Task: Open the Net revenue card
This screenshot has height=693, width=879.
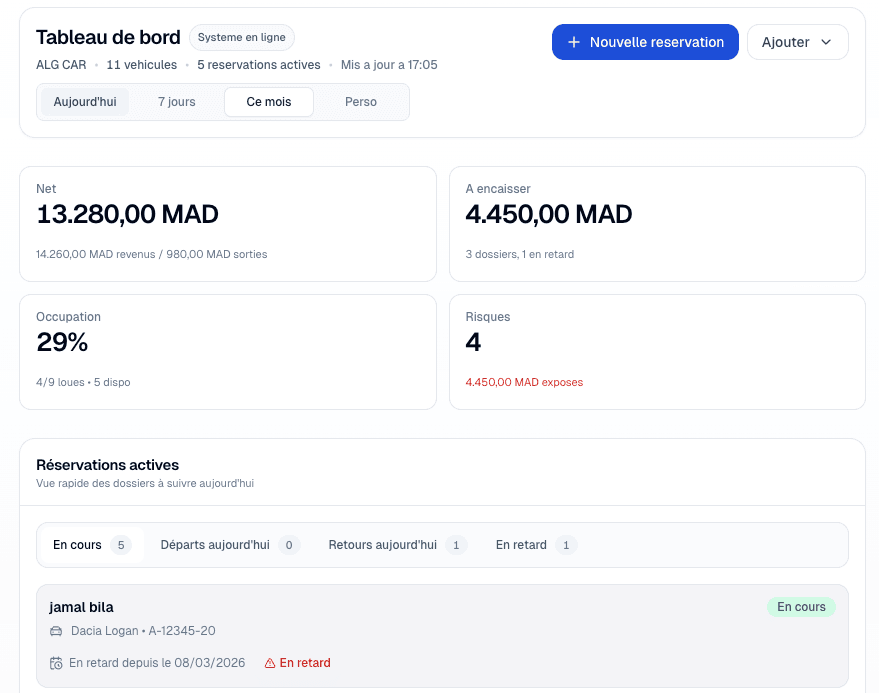Action: [x=228, y=224]
